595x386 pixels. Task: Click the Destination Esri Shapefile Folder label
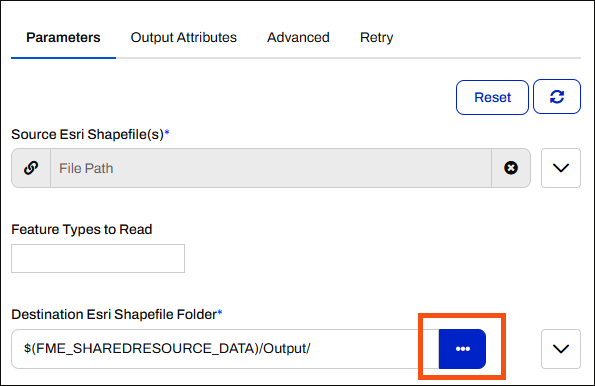point(114,314)
